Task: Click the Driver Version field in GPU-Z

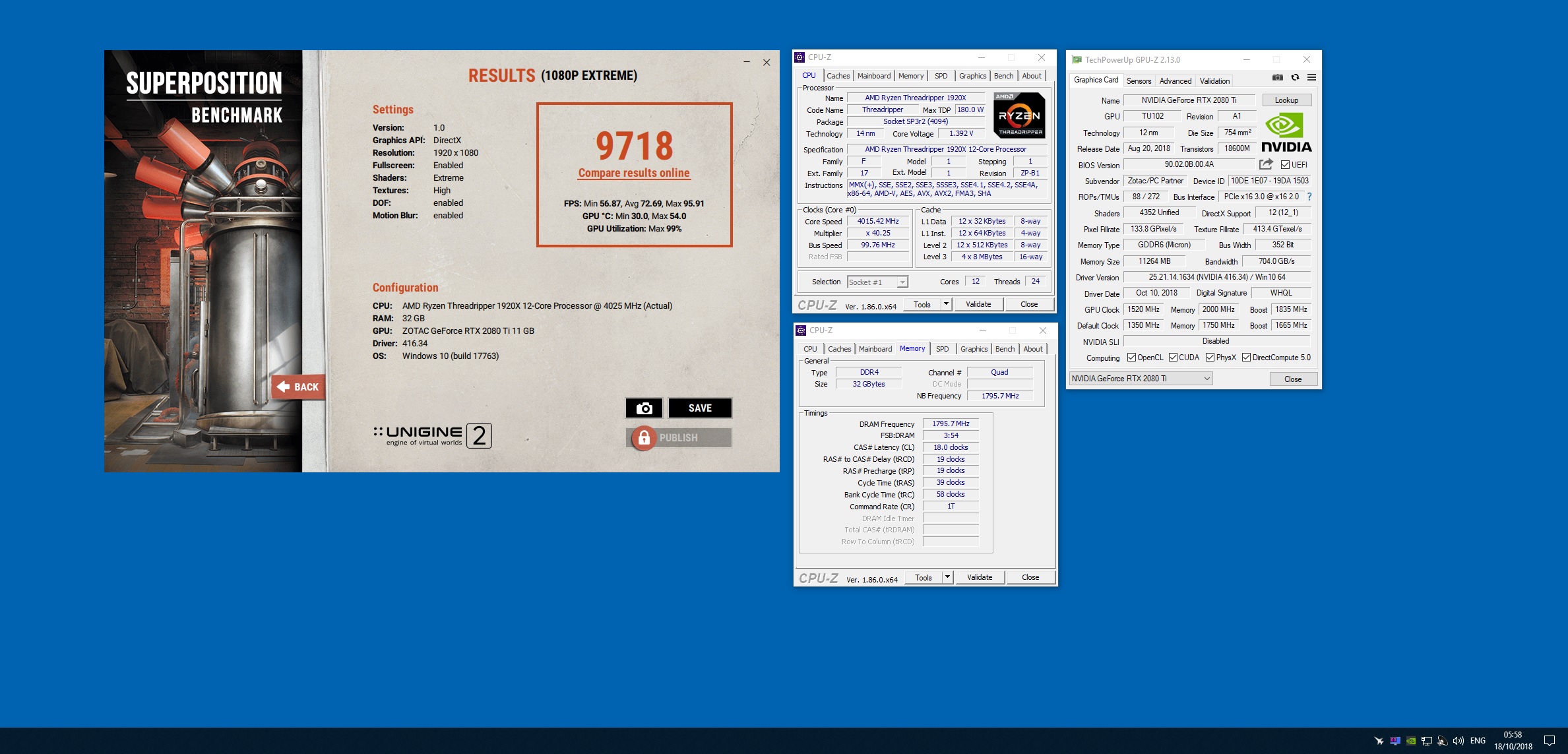Action: pyautogui.click(x=1216, y=277)
